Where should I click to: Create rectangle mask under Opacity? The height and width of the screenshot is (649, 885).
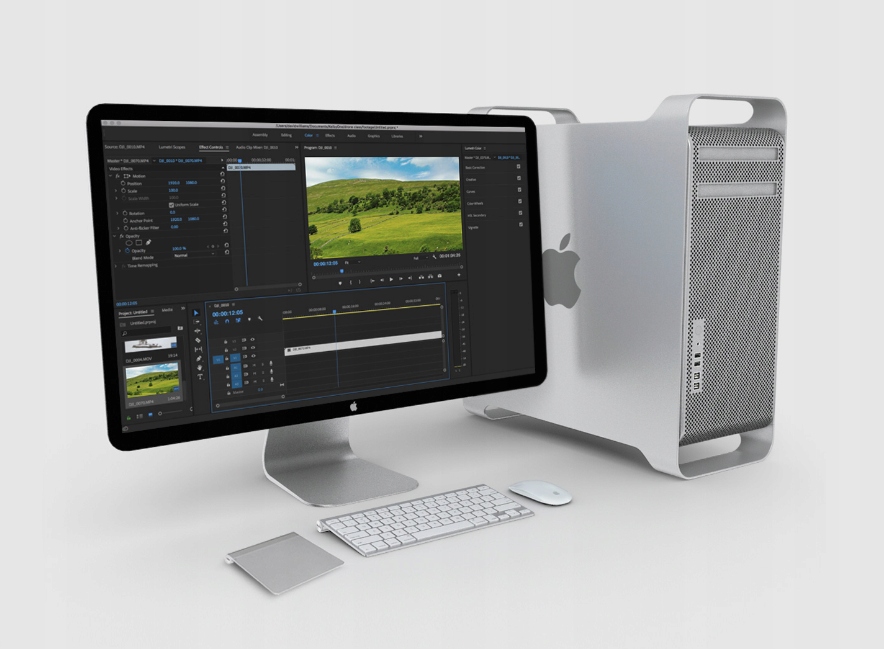pos(139,243)
